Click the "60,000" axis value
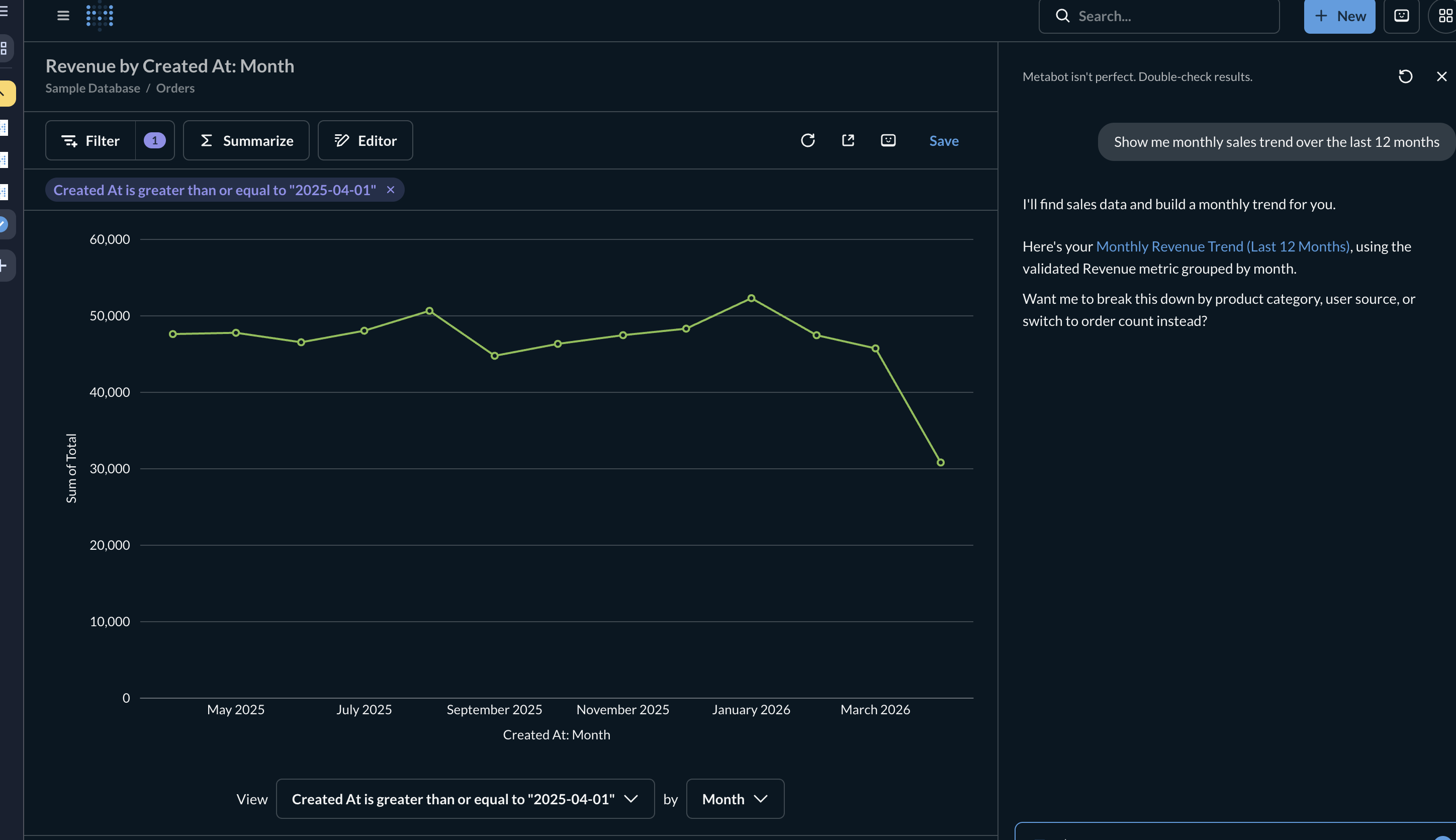 click(110, 239)
